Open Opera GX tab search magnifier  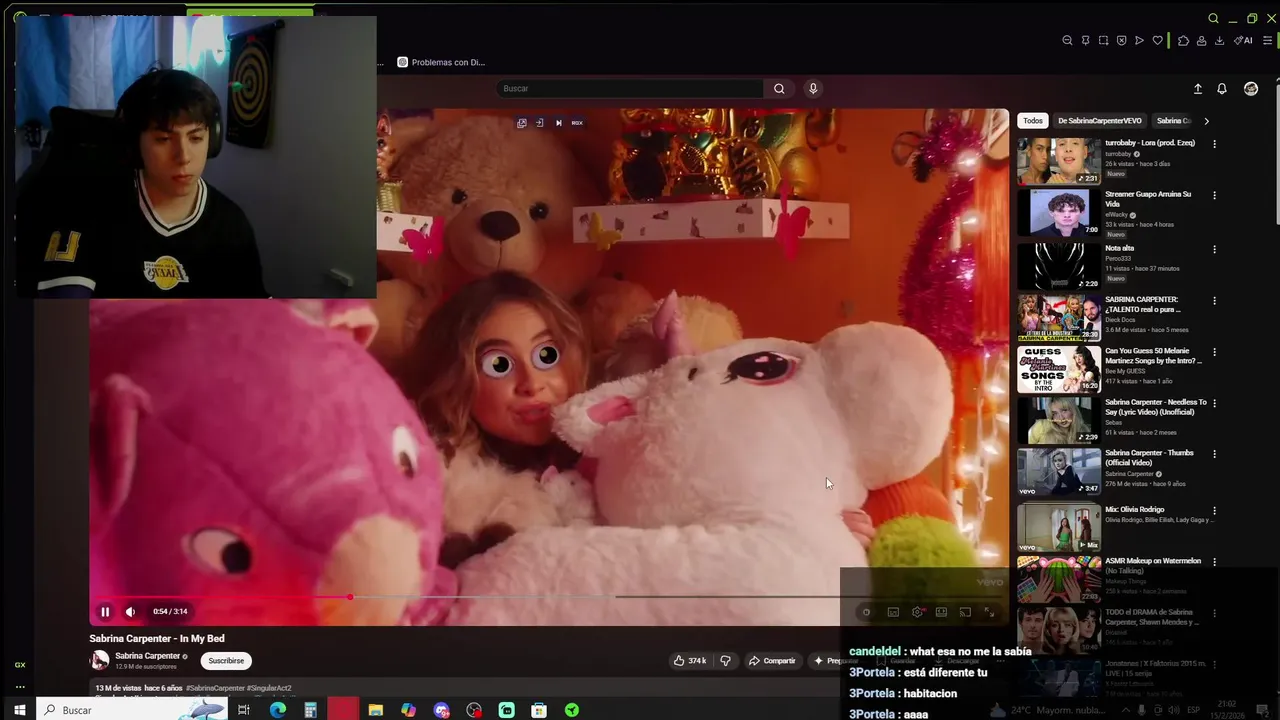[1213, 18]
